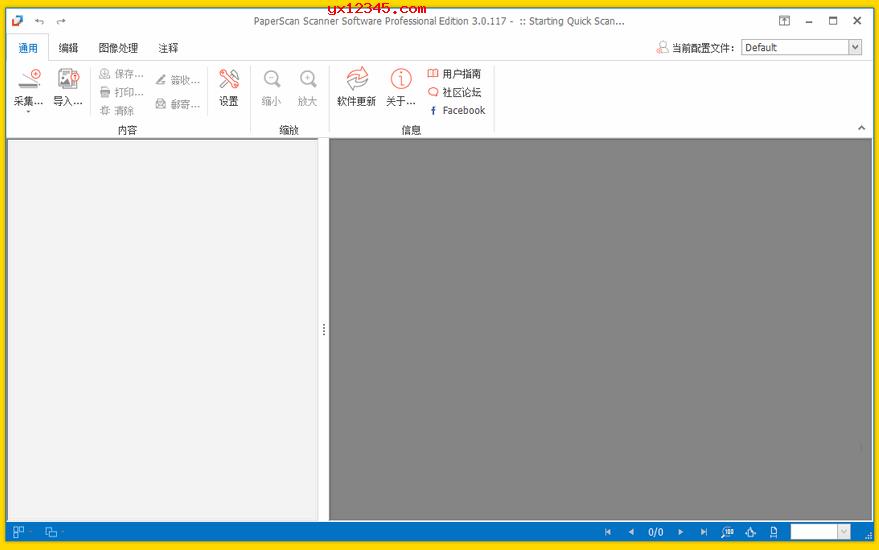Open the 通用 ribbon tab
This screenshot has height=550, width=879.
click(28, 48)
